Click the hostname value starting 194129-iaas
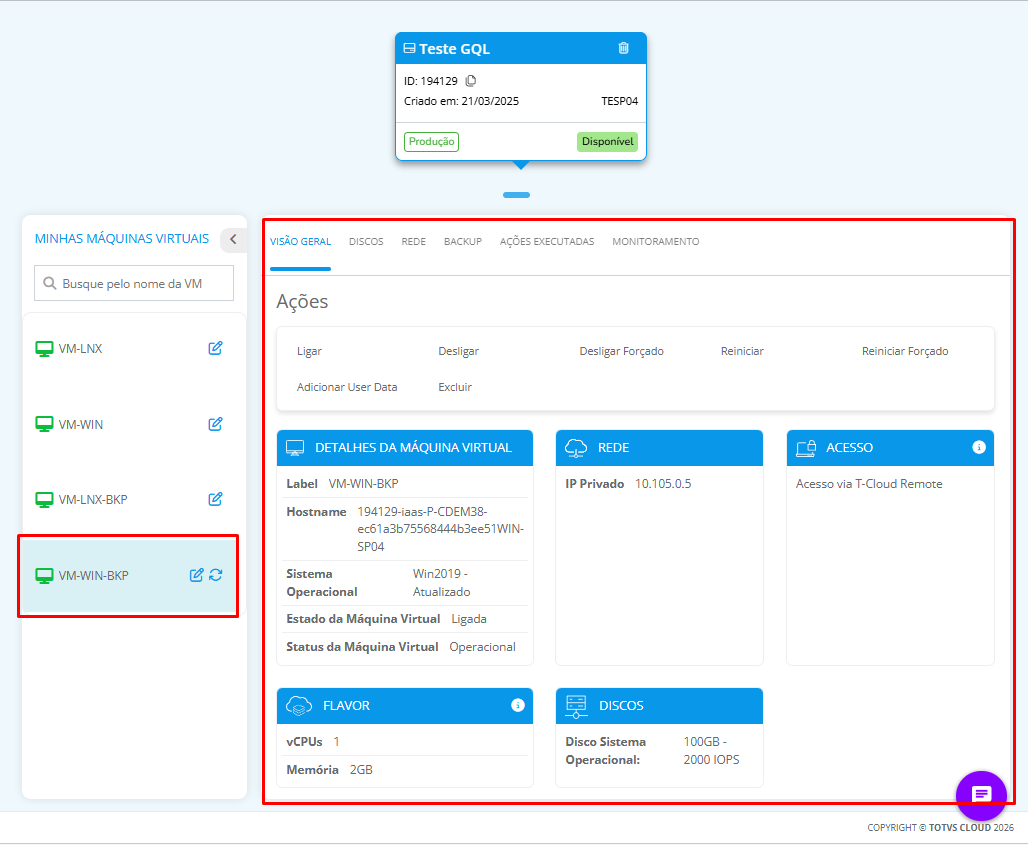Image resolution: width=1028 pixels, height=845 pixels. pyautogui.click(x=441, y=529)
